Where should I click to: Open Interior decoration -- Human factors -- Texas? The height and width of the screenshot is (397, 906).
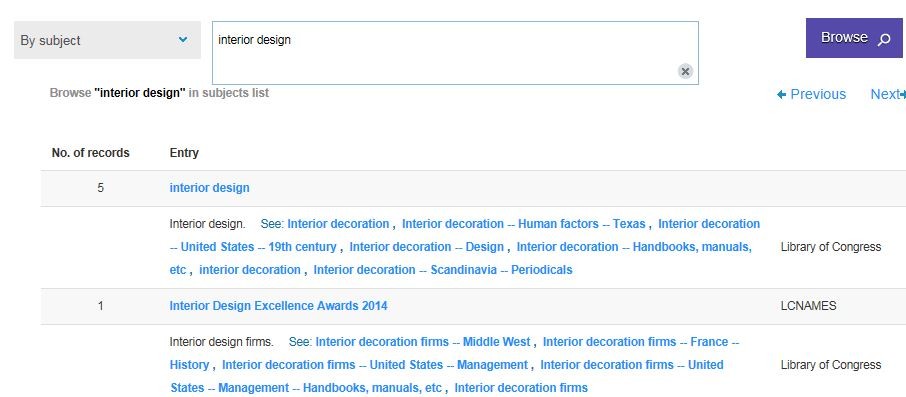(x=523, y=224)
